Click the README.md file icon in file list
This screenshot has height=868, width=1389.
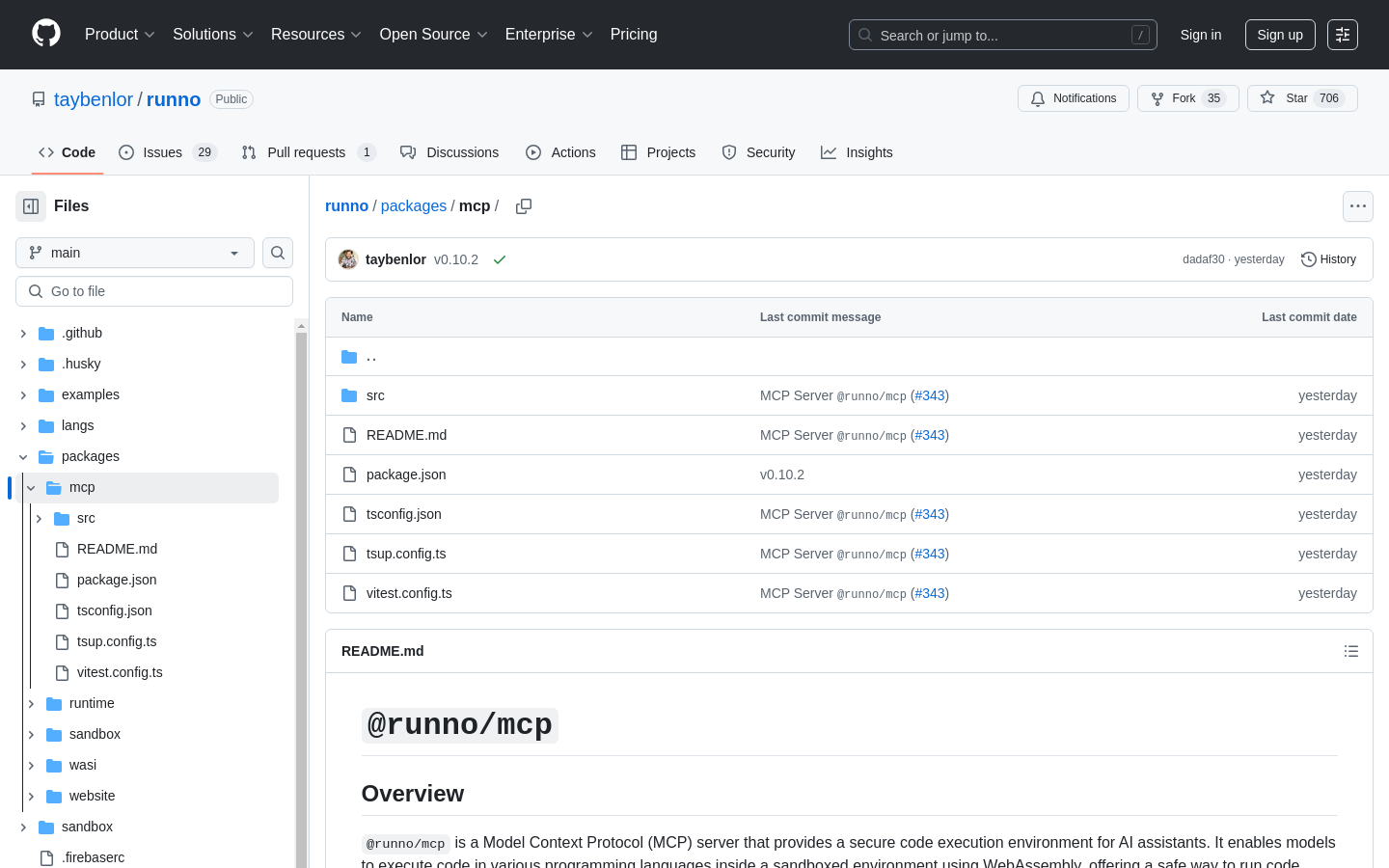click(350, 435)
